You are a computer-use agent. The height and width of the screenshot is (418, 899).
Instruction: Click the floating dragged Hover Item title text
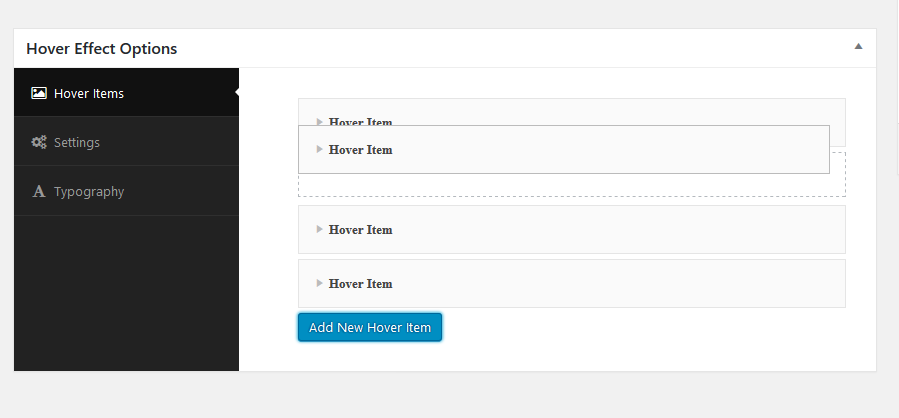tap(361, 150)
